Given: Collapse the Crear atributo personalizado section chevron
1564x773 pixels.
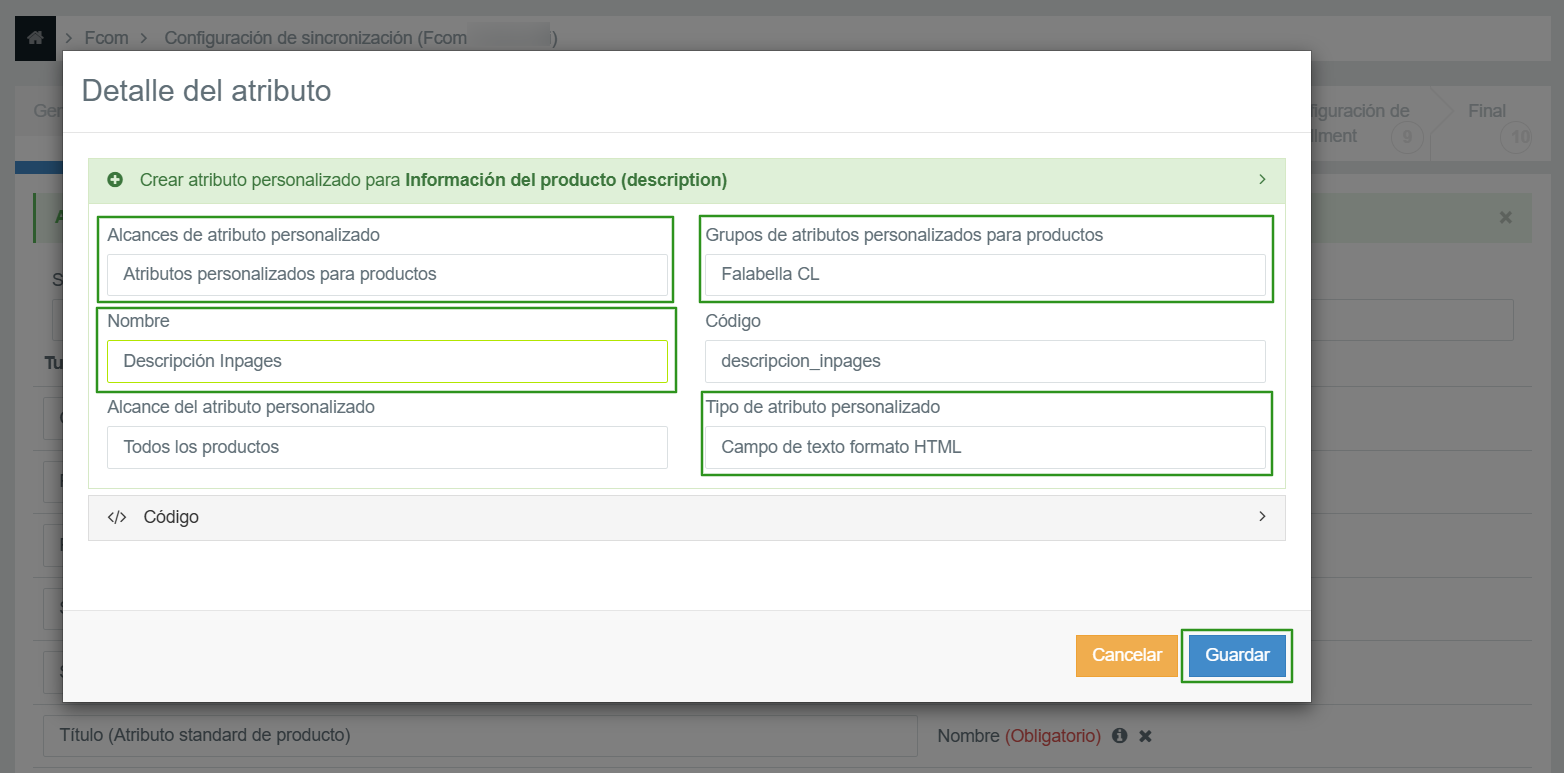Looking at the screenshot, I should [x=1262, y=180].
